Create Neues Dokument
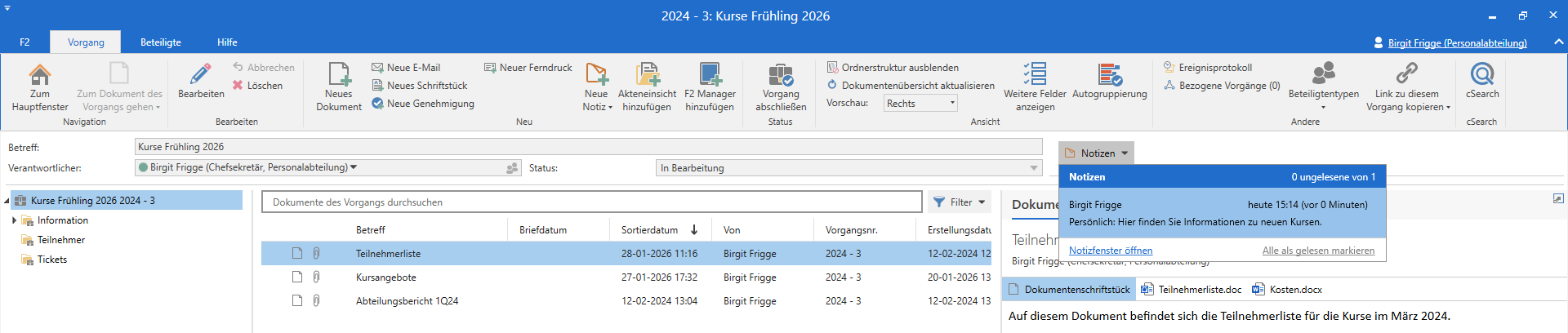Screen dimensions: 1568x333 click(x=339, y=87)
